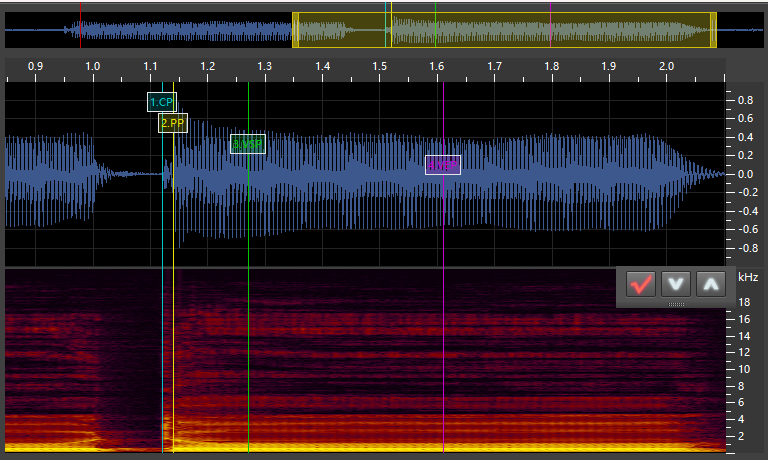Select the 3.VSP marker label

(248, 144)
